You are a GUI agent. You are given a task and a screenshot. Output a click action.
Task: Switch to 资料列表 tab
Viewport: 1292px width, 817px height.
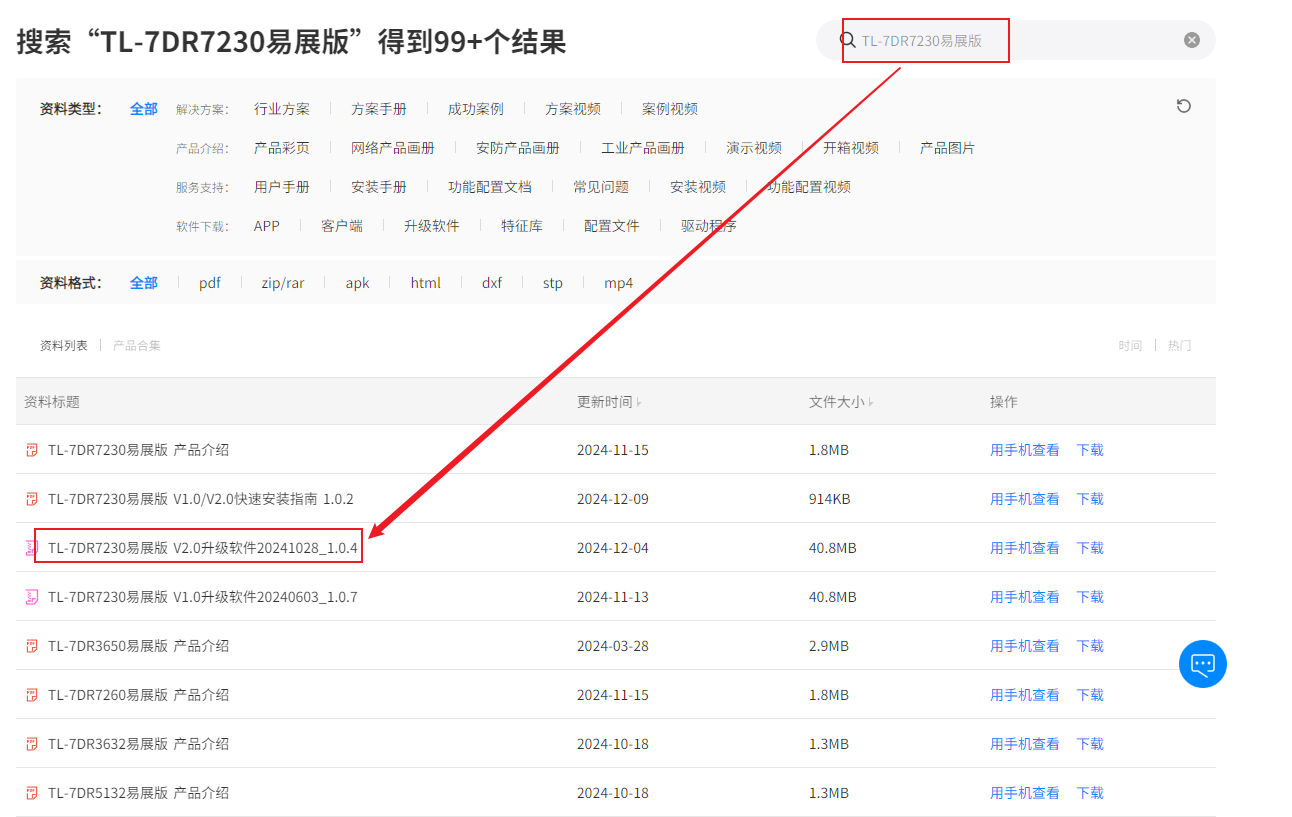[64, 346]
